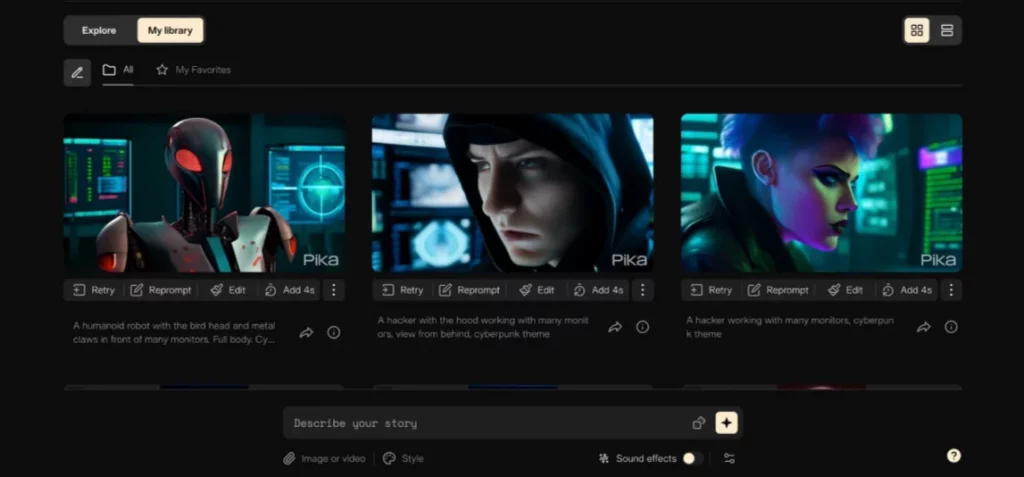Viewport: 1024px width, 477px height.
Task: Edit the cyberpunk hacker monitors video
Action: [x=846, y=290]
